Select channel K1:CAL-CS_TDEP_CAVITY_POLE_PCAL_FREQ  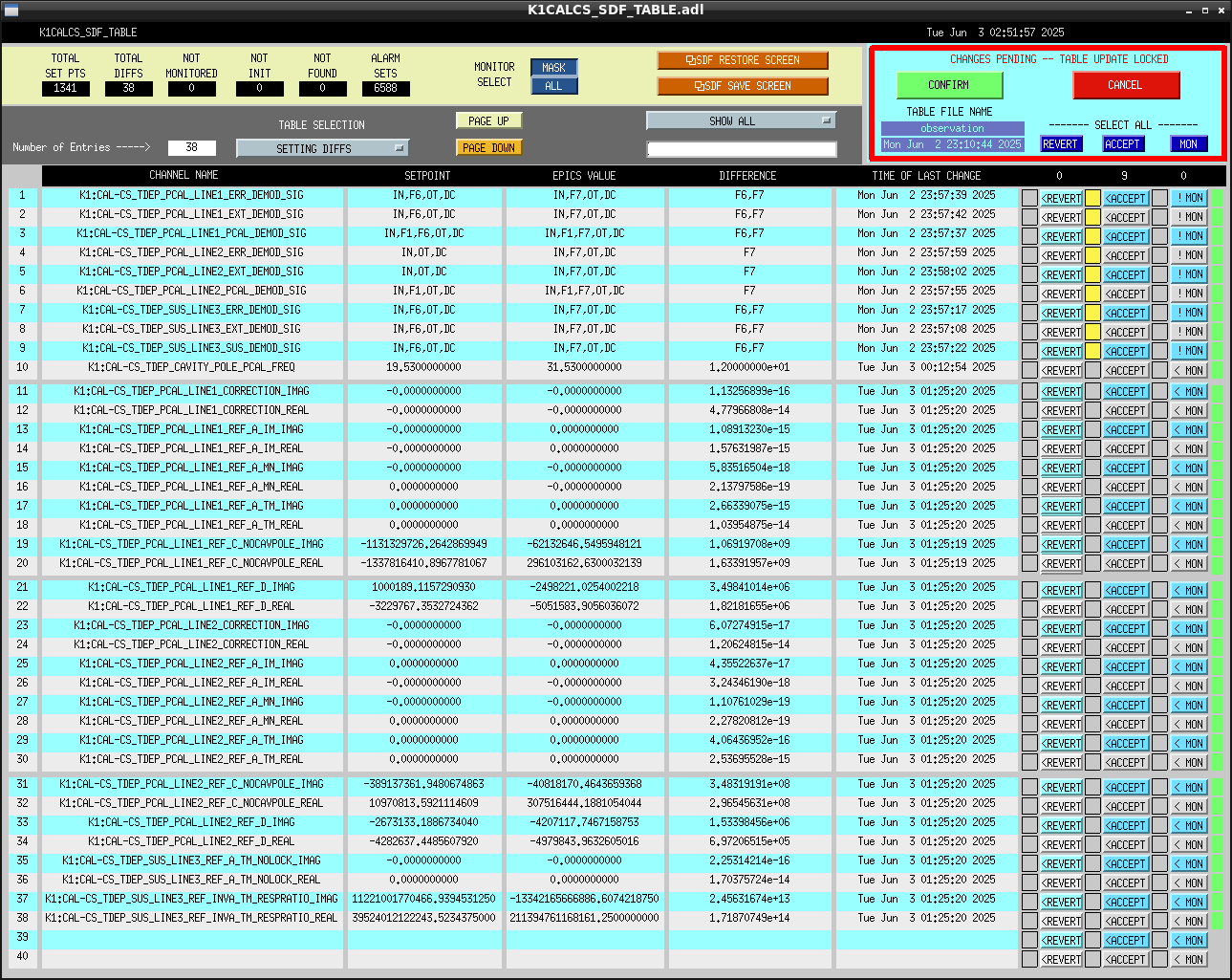click(191, 367)
